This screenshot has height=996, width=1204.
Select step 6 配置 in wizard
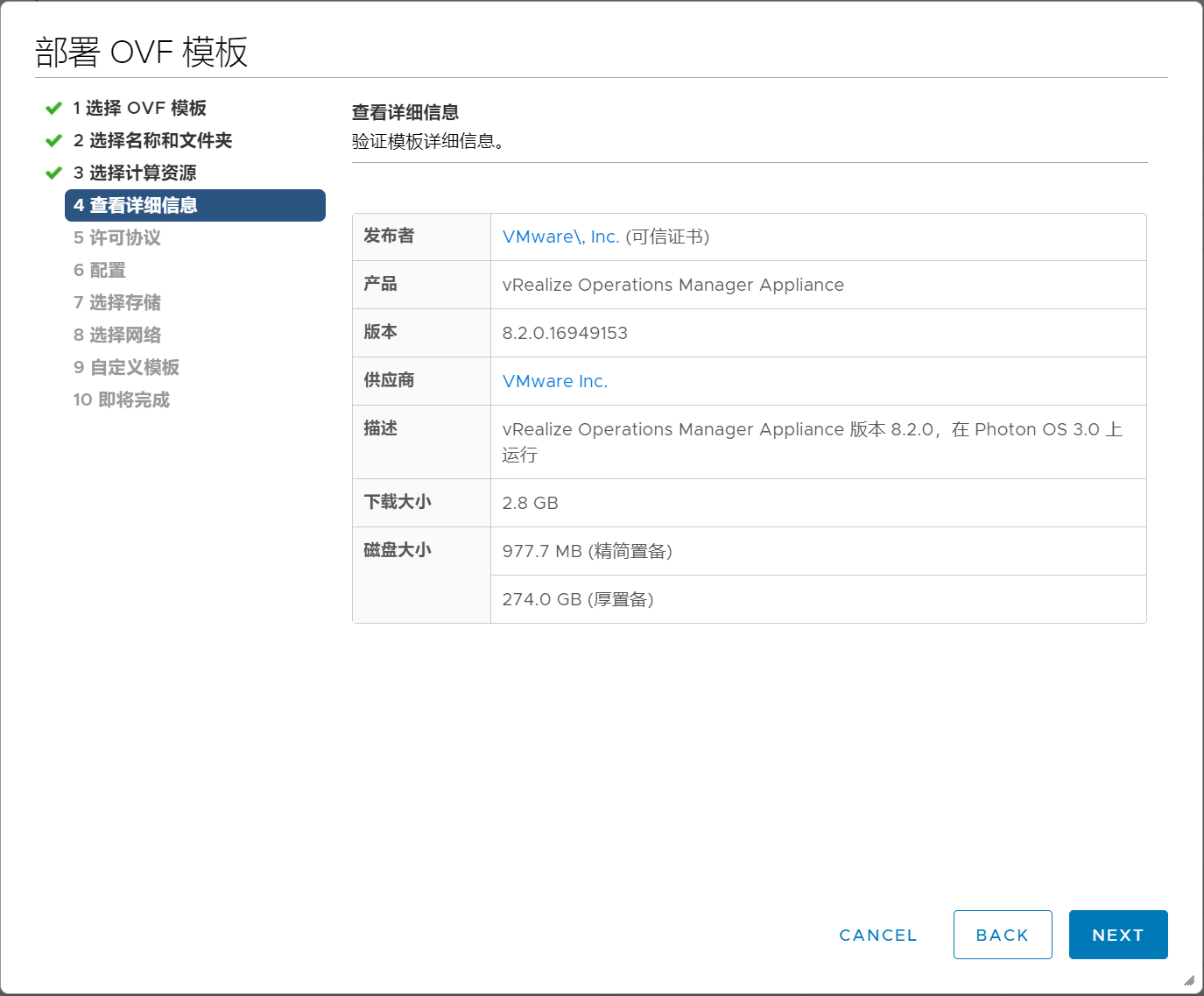pyautogui.click(x=99, y=270)
